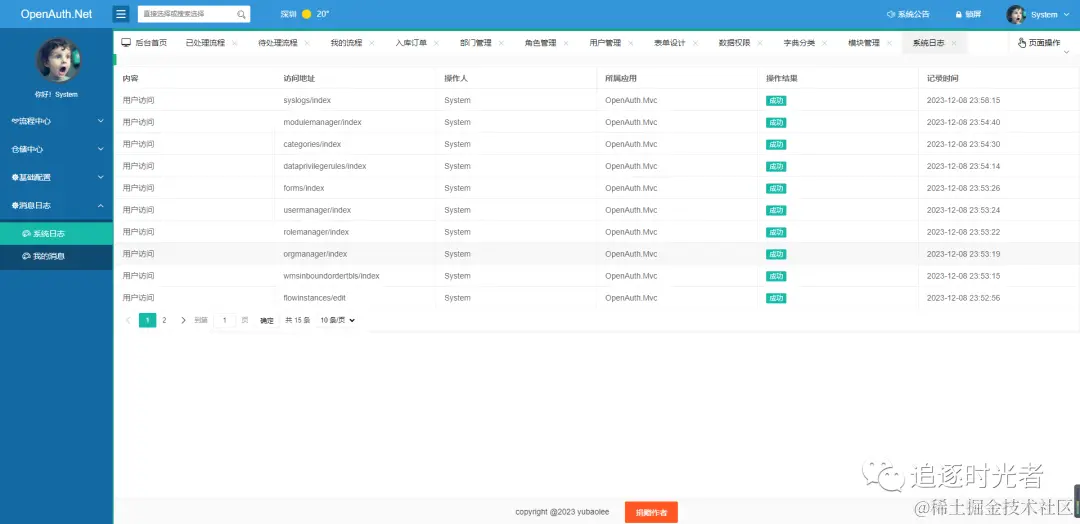The width and height of the screenshot is (1080, 524).
Task: Click the categories/index address cell
Action: pyautogui.click(x=312, y=145)
